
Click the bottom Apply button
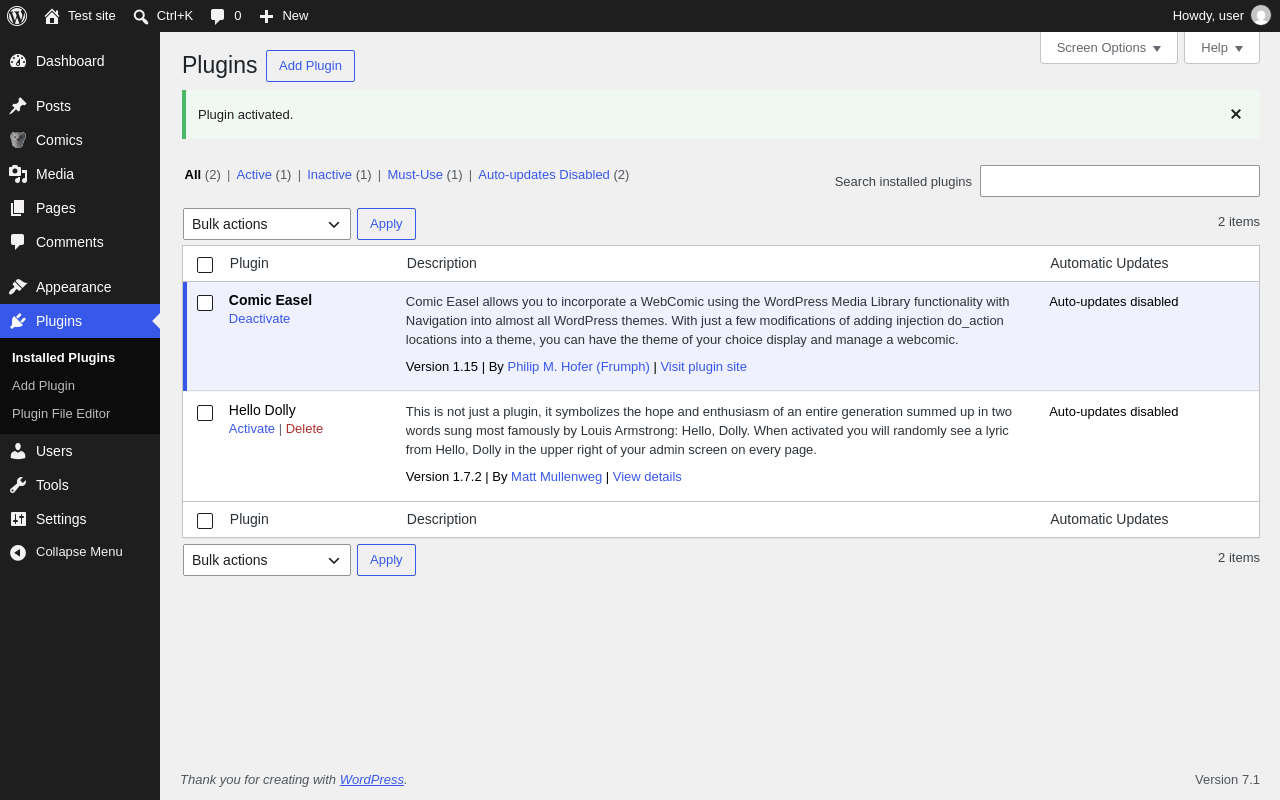point(386,560)
